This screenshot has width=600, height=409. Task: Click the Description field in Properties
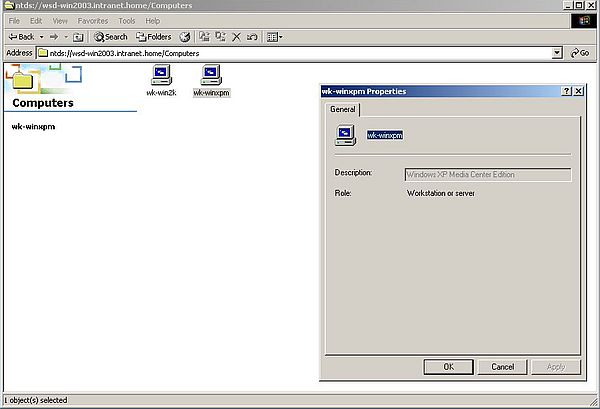point(488,174)
